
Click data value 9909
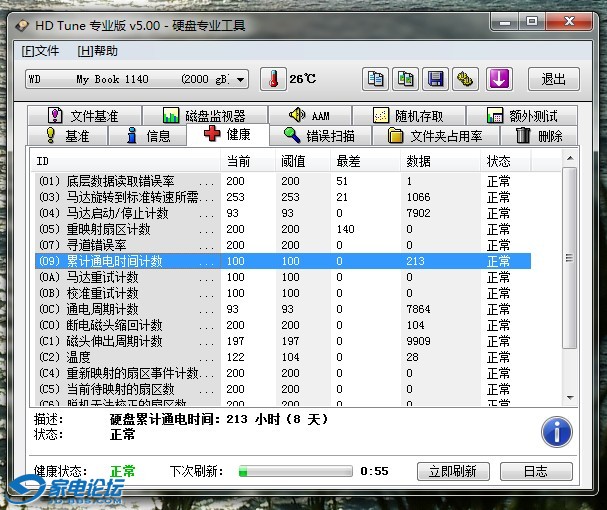coord(418,341)
